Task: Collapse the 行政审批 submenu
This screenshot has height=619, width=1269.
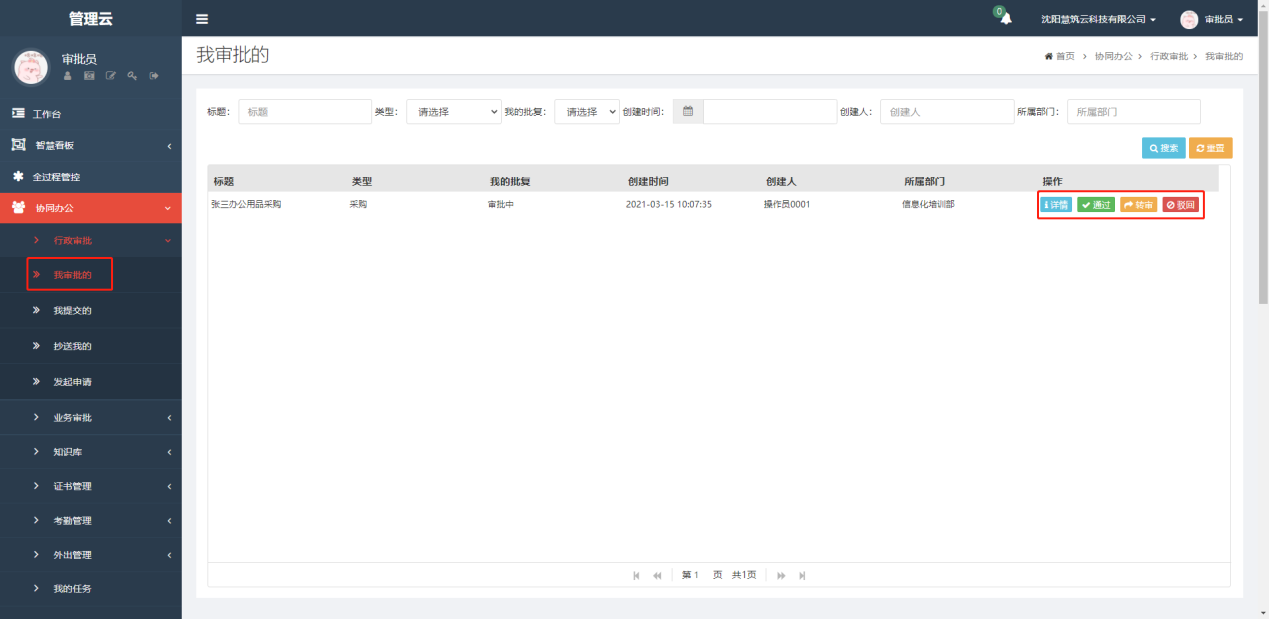Action: point(91,240)
